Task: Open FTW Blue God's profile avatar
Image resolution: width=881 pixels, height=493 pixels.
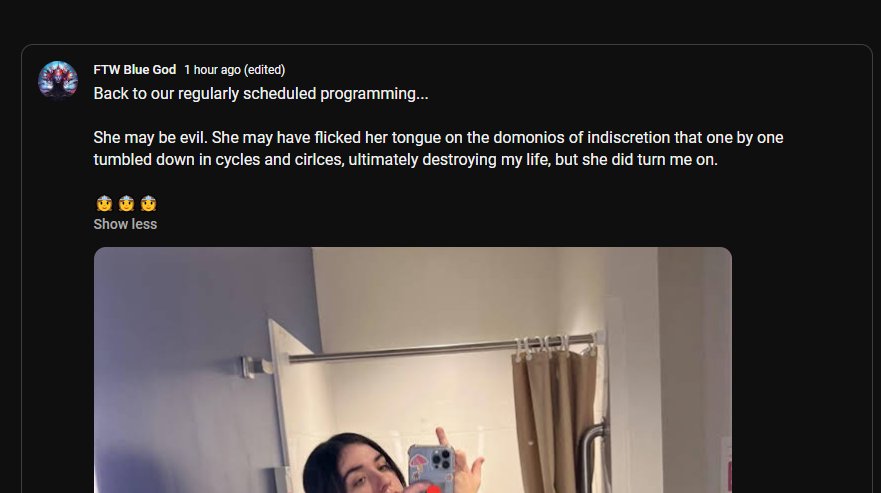Action: pyautogui.click(x=58, y=80)
